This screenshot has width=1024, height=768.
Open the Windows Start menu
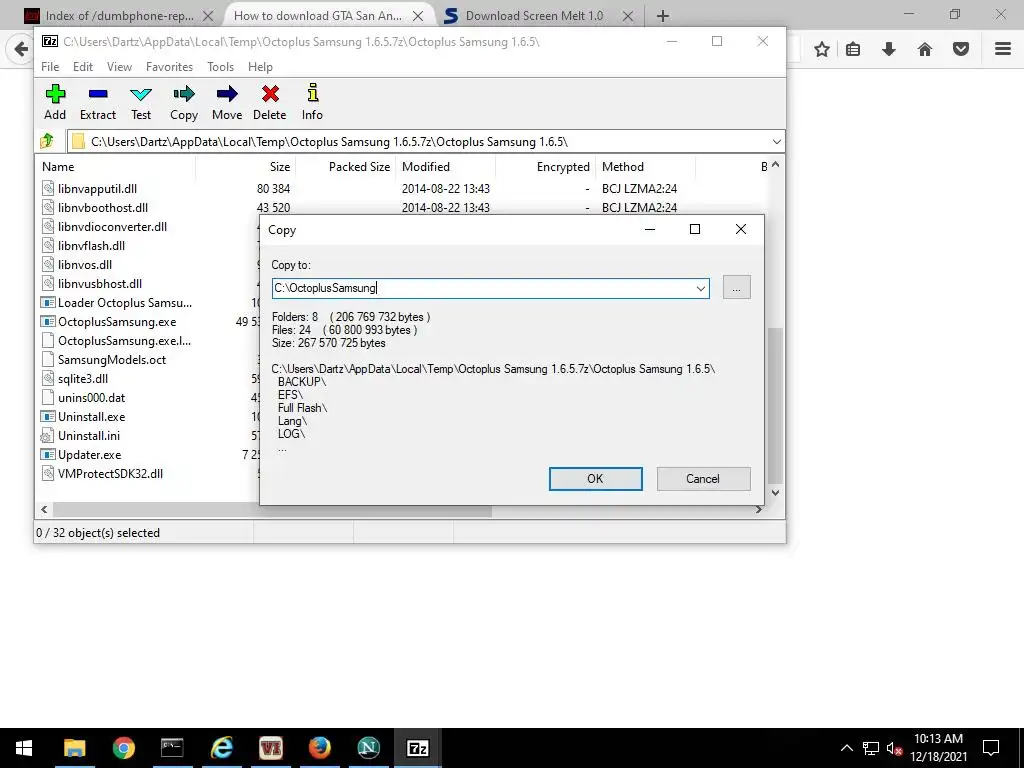tap(24, 748)
